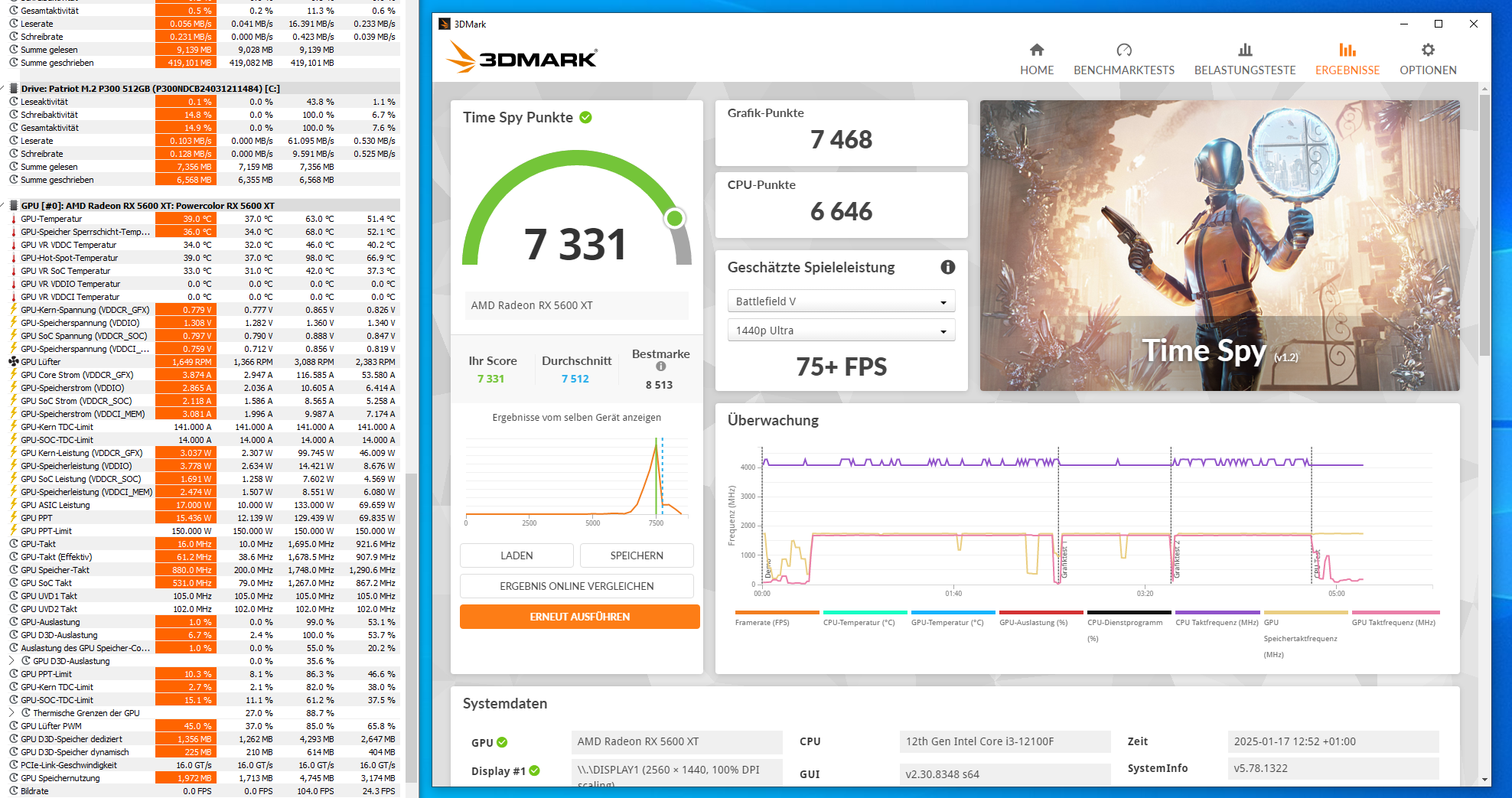
Task: Click the chip icon beside GPU [#0] header
Action: pyautogui.click(x=14, y=206)
